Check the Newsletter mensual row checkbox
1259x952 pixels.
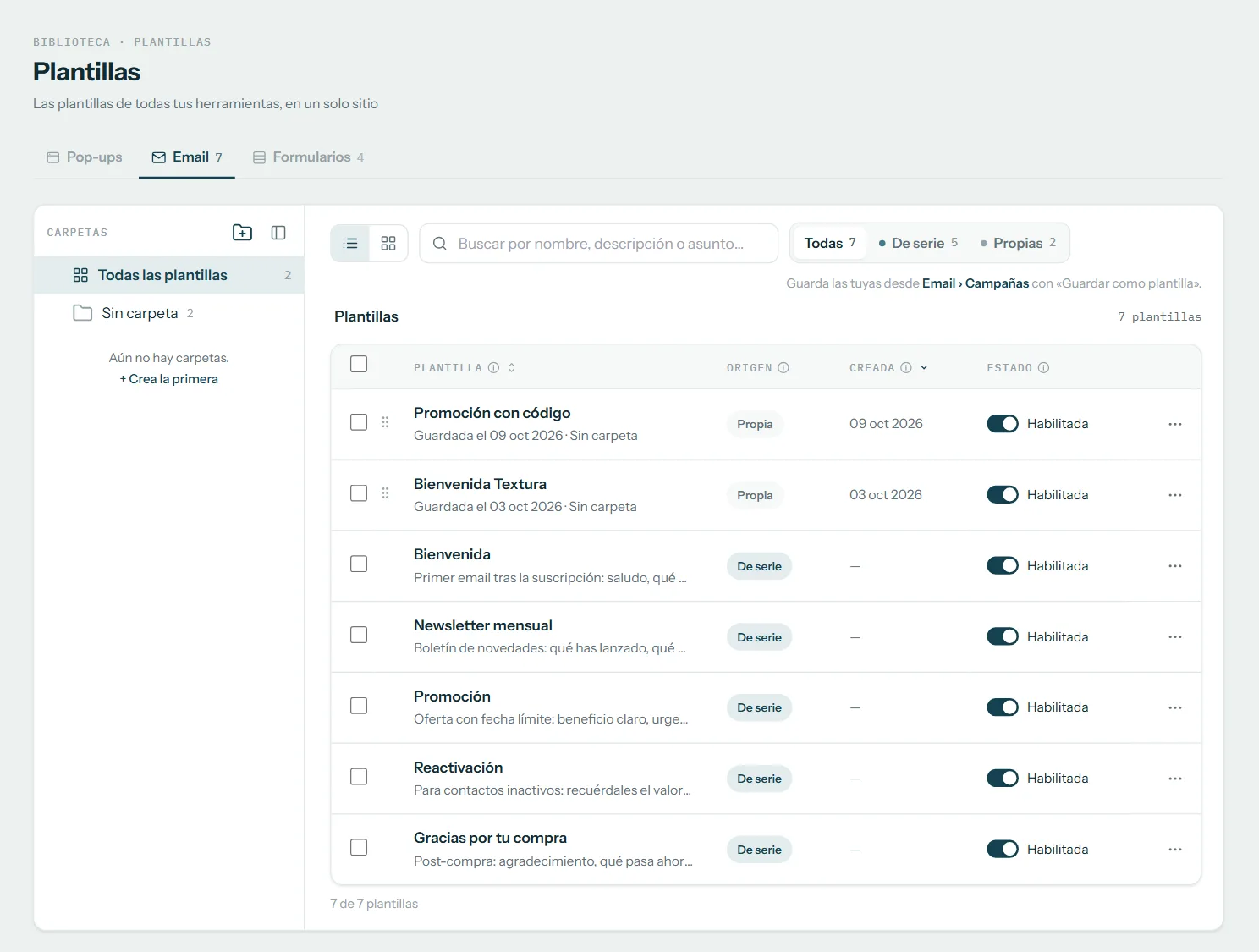click(x=359, y=635)
